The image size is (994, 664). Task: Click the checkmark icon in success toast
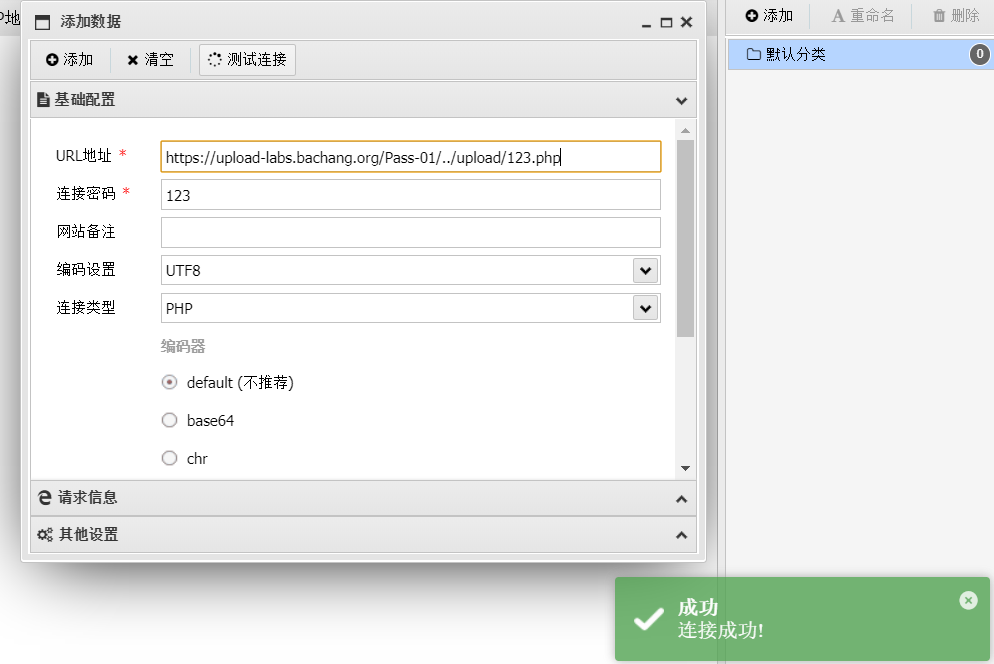point(649,618)
